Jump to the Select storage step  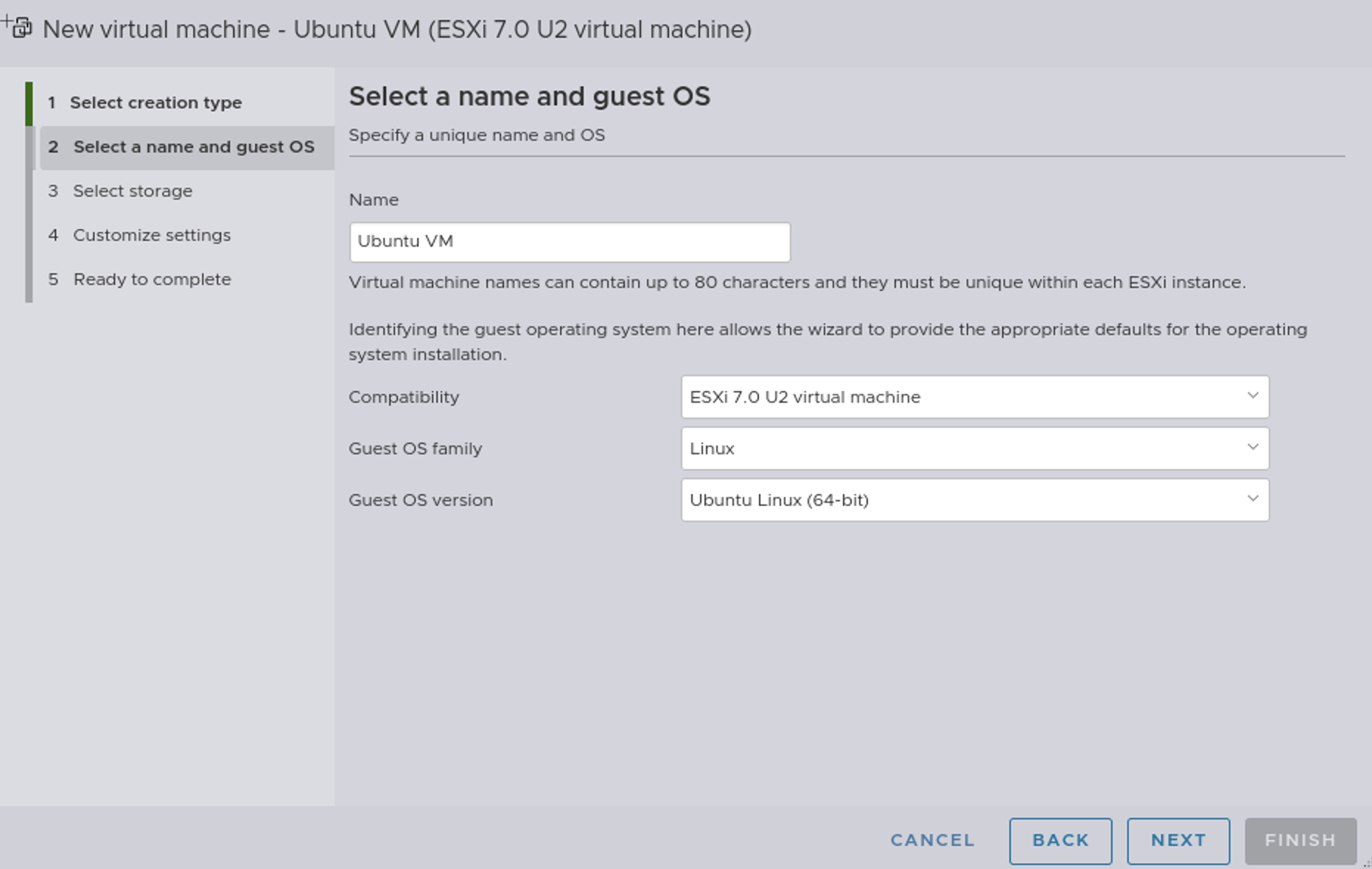coord(132,191)
